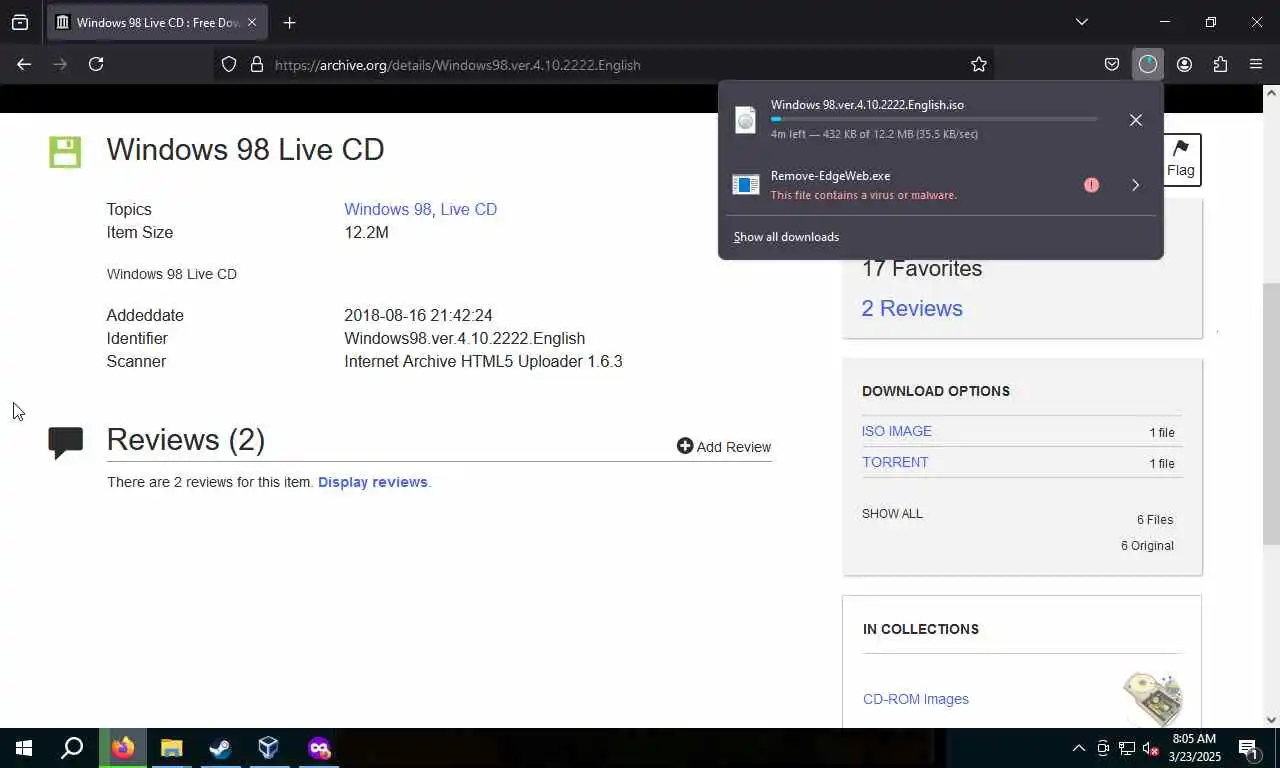Viewport: 1280px width, 768px height.
Task: Click the ISO download progress bar
Action: click(934, 119)
